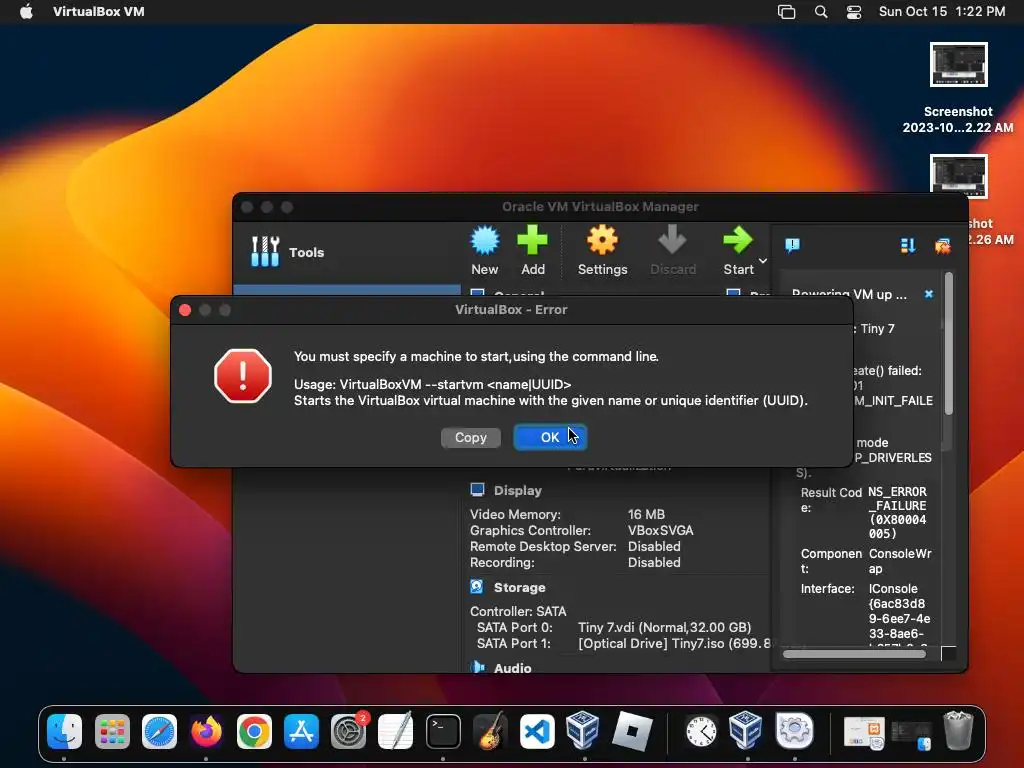Close the VirtualBox - Error dialog
Screen dimensions: 1024x768
[185, 310]
